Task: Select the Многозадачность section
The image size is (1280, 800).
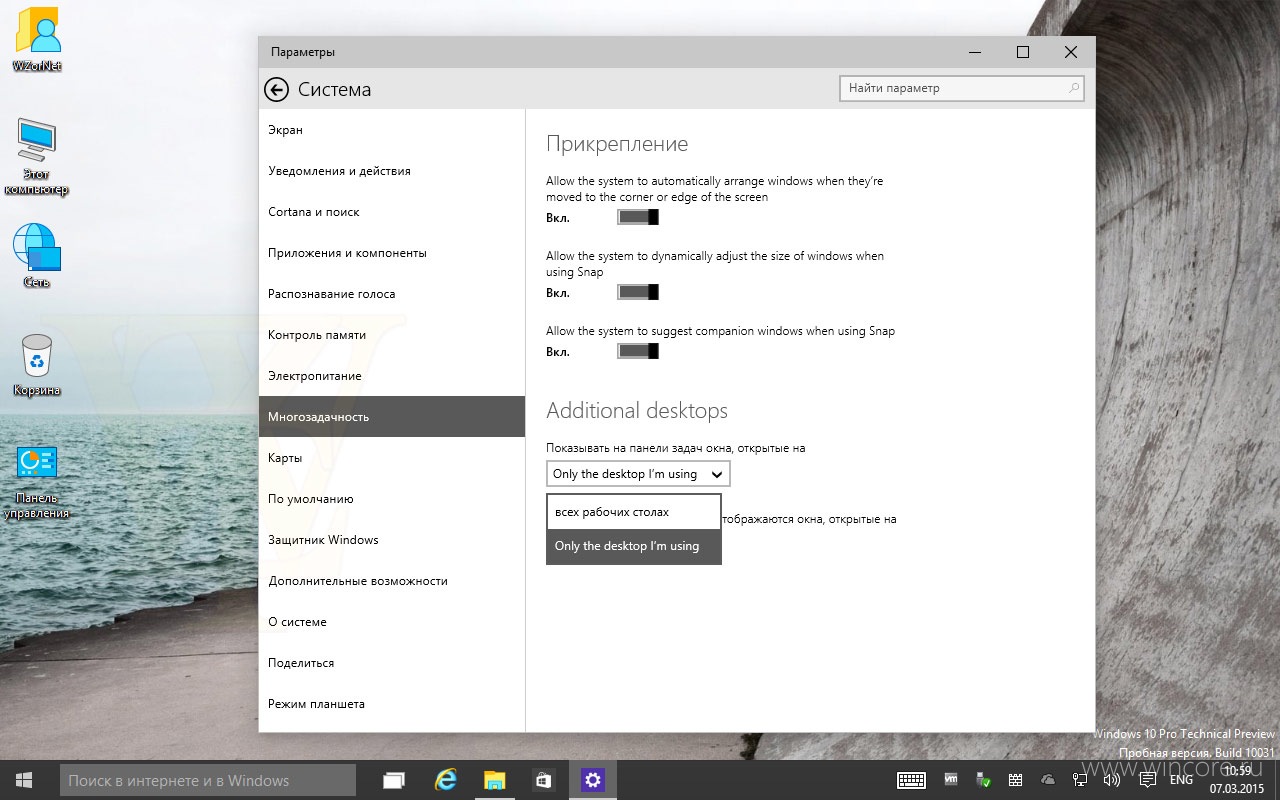Action: click(392, 417)
